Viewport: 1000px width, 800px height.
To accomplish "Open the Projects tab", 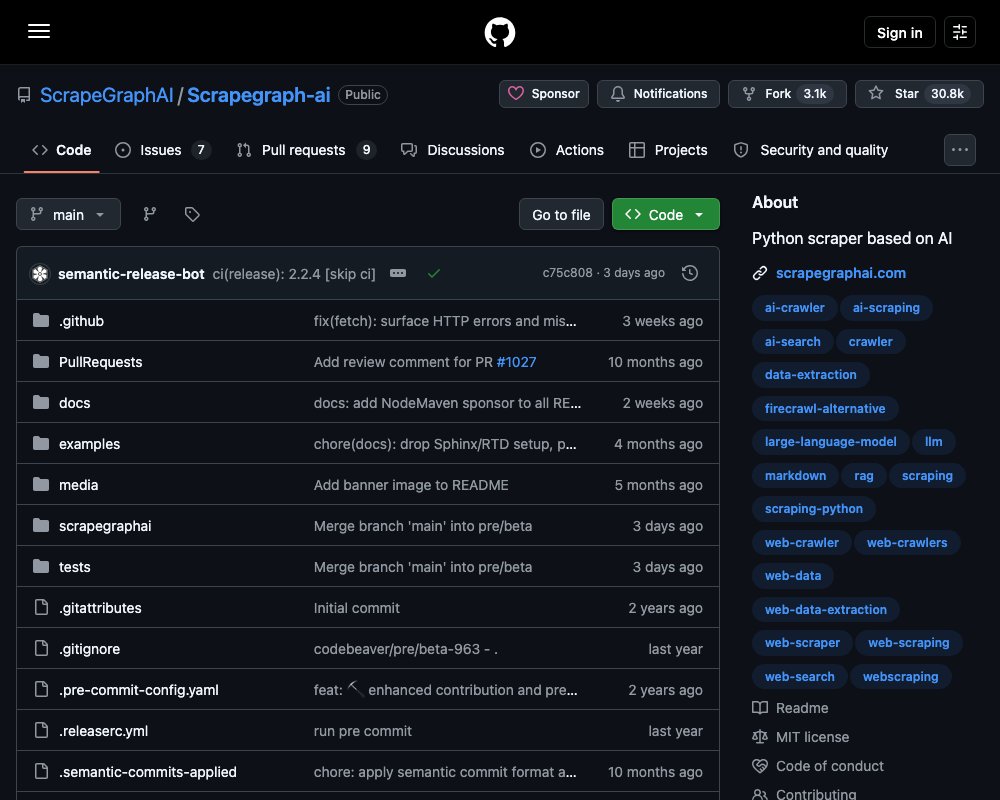I will point(668,150).
